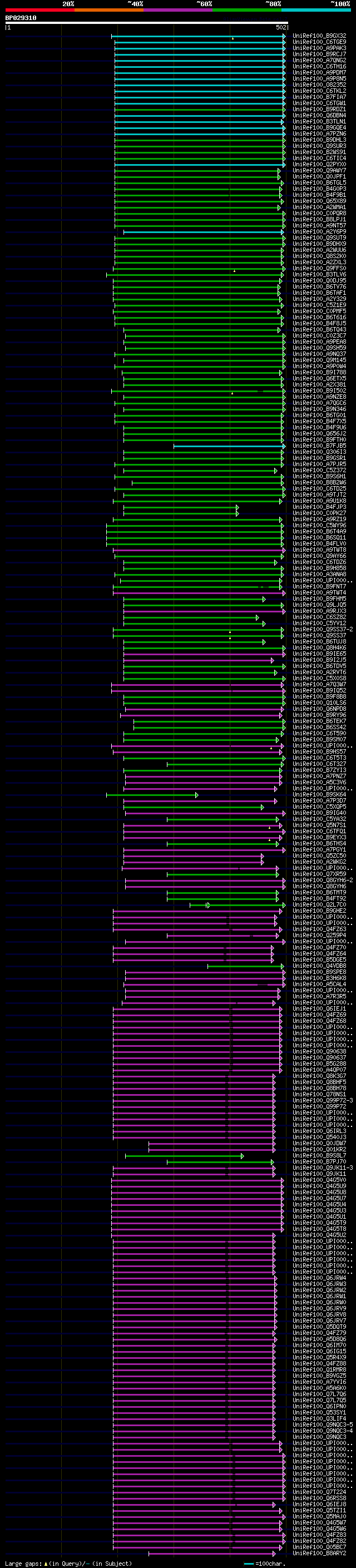This screenshot has height=1568, width=356.
Task: Select the UniRef100_B3TLV6 entry
Action: 319,275
